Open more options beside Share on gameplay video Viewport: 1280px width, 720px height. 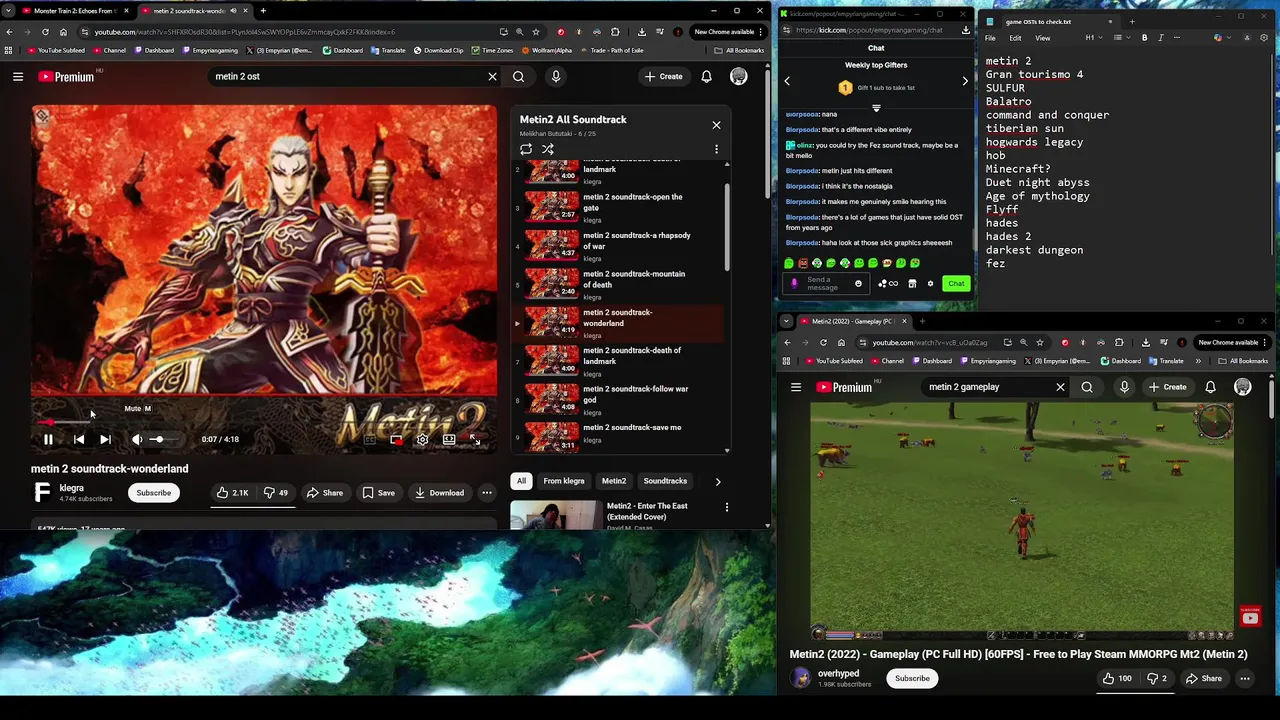1245,679
